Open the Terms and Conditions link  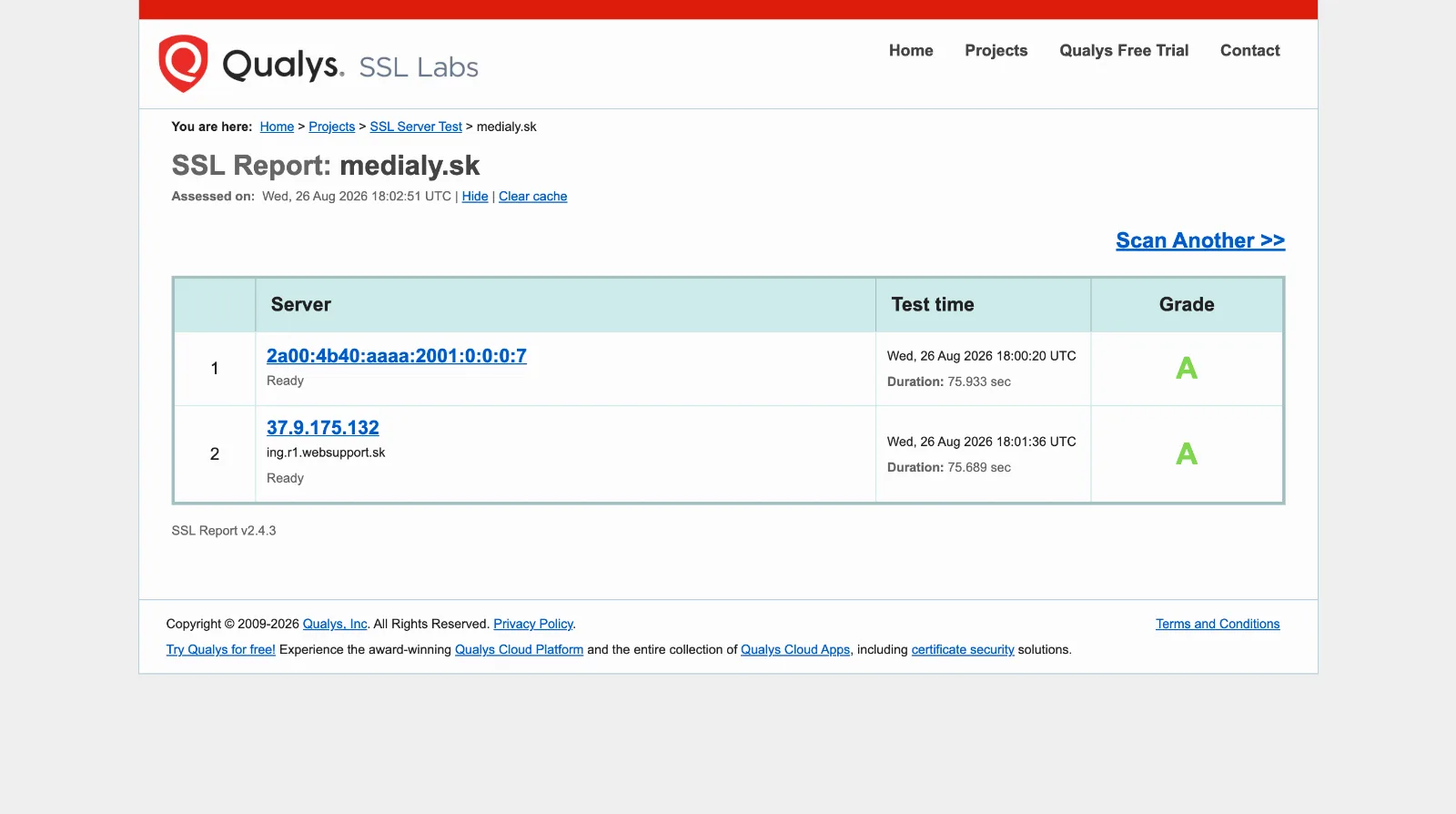1218,624
